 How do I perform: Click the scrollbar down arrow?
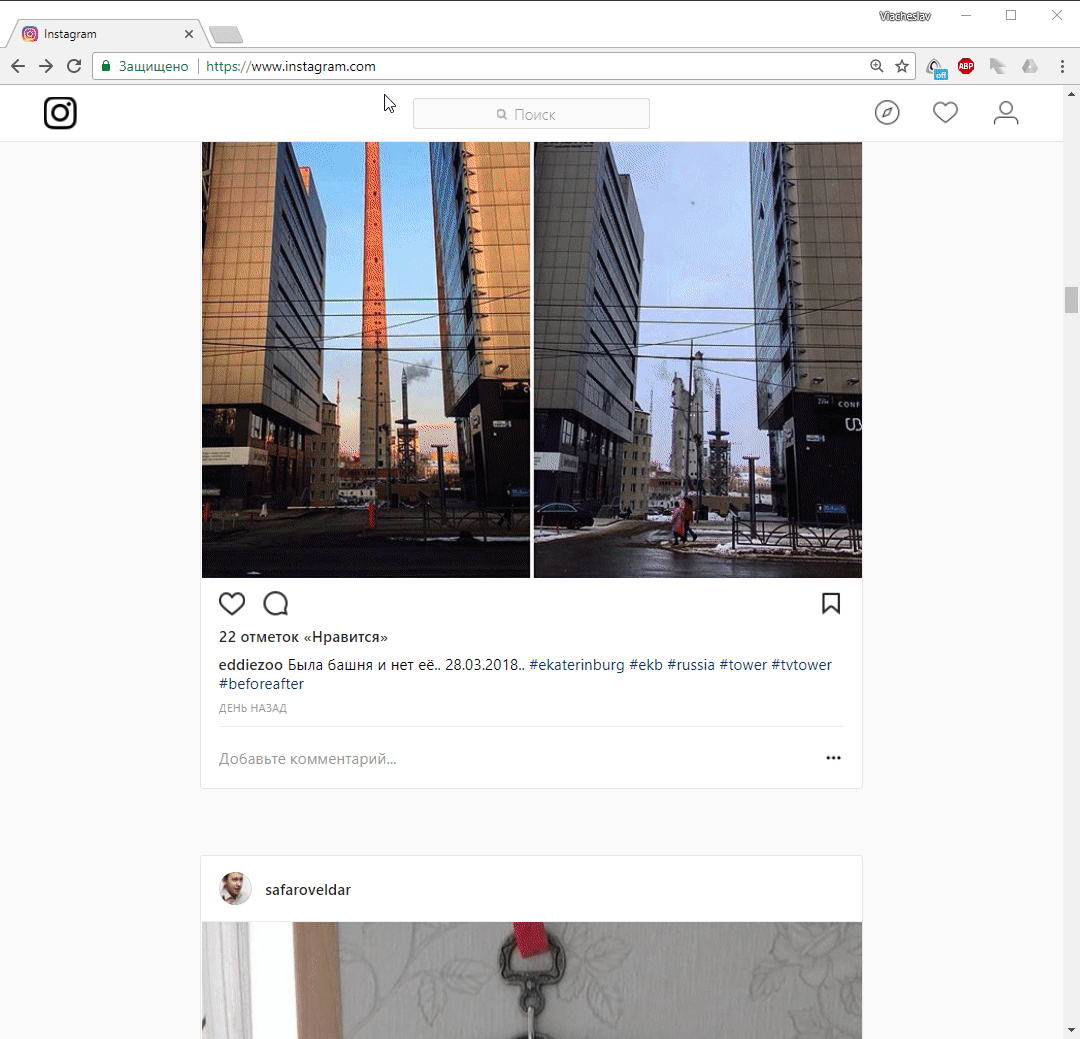(x=1071, y=1031)
